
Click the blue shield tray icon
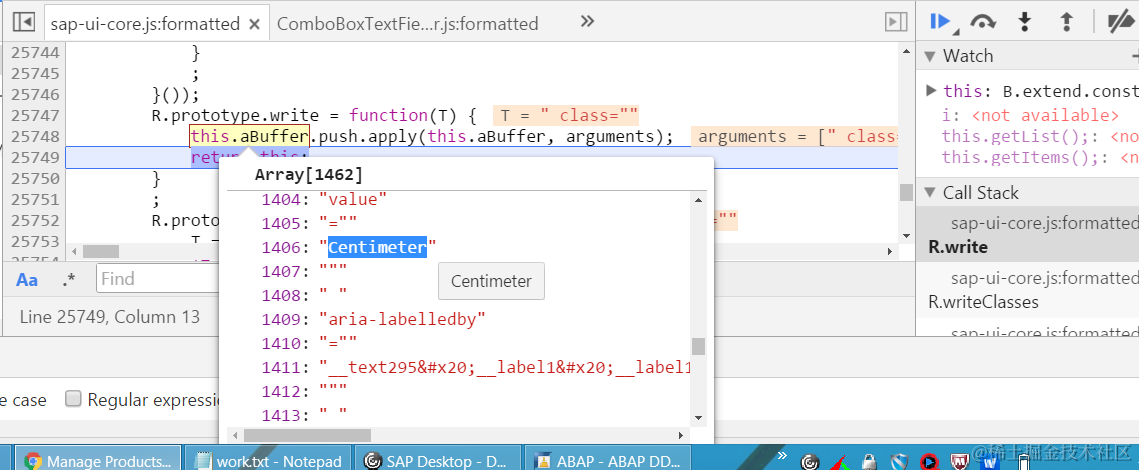click(899, 461)
